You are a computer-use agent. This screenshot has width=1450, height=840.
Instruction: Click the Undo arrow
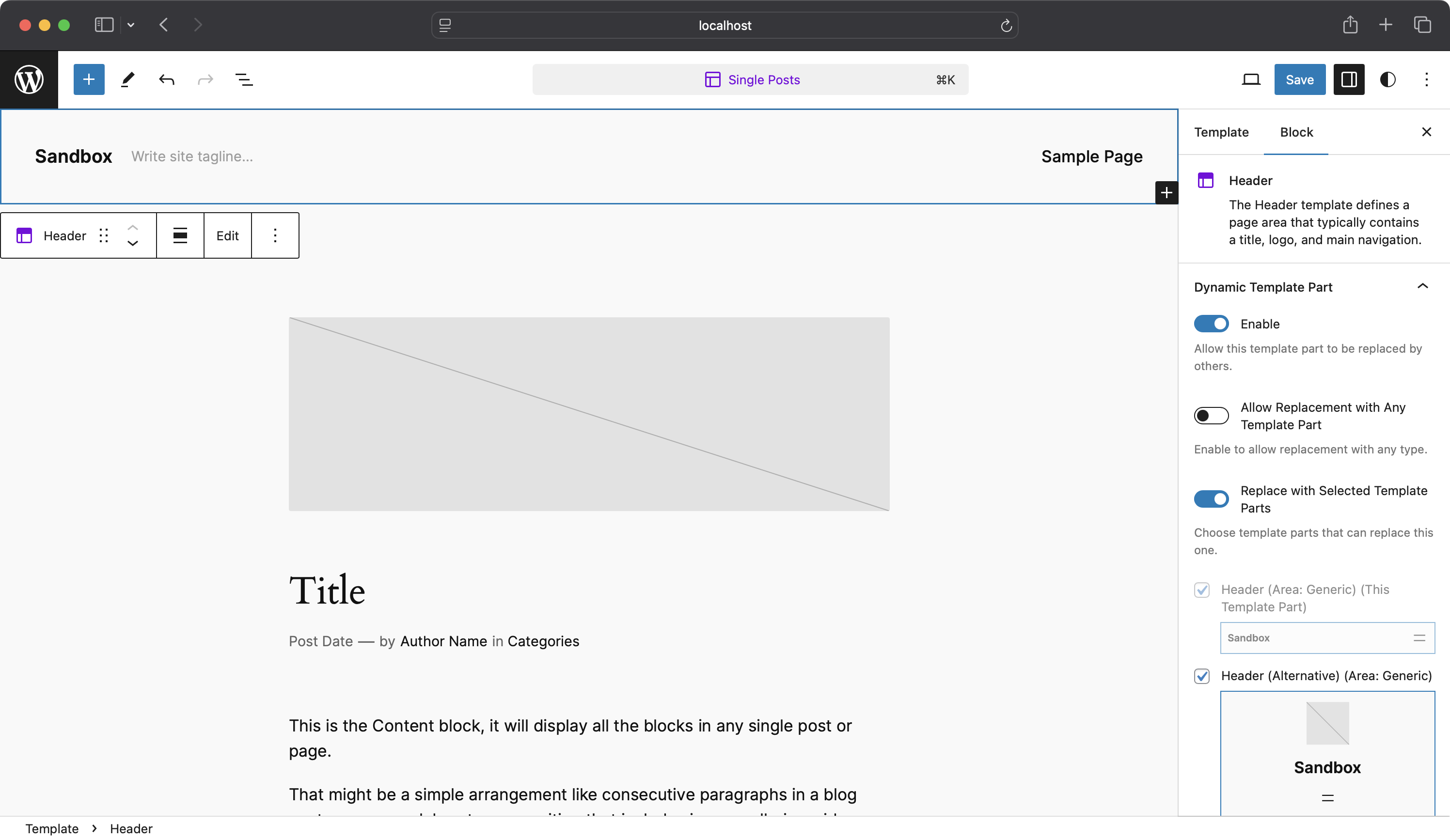point(166,79)
